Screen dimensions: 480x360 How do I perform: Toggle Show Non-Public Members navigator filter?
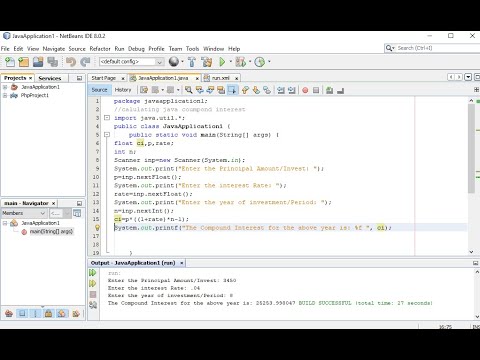click(x=49, y=313)
